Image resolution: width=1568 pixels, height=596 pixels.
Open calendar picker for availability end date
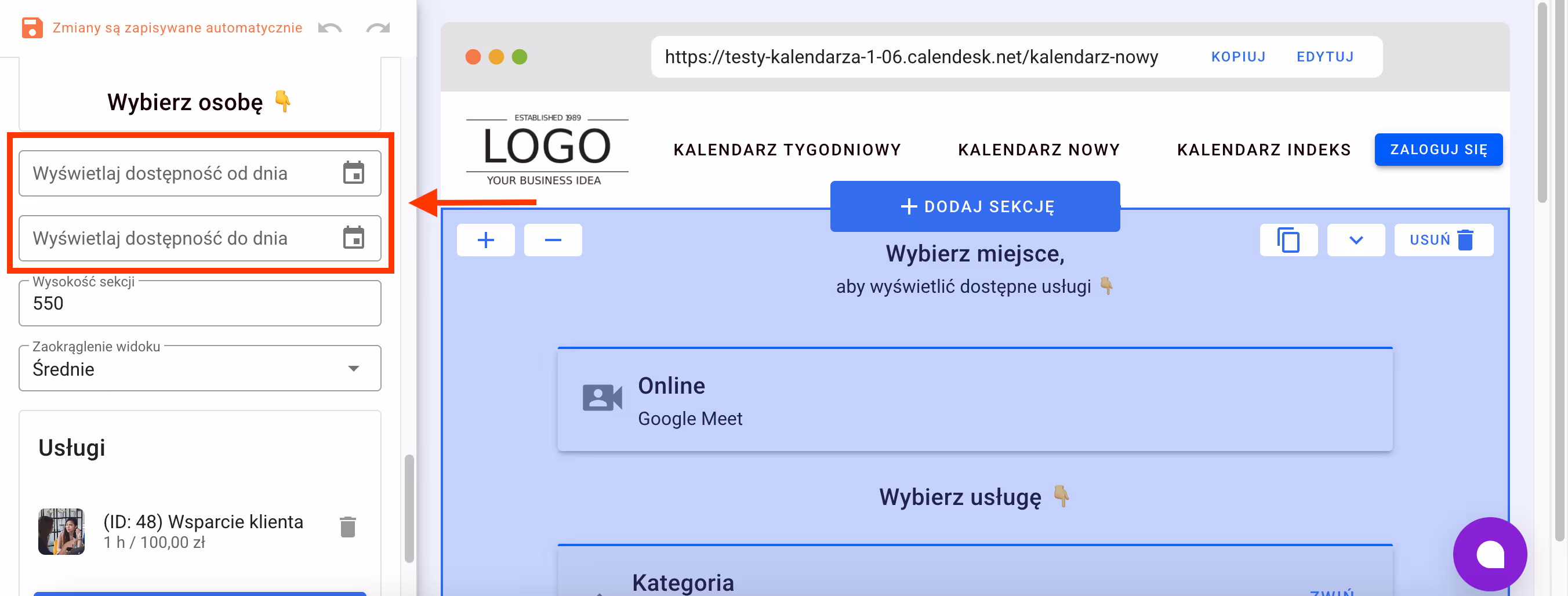point(356,238)
